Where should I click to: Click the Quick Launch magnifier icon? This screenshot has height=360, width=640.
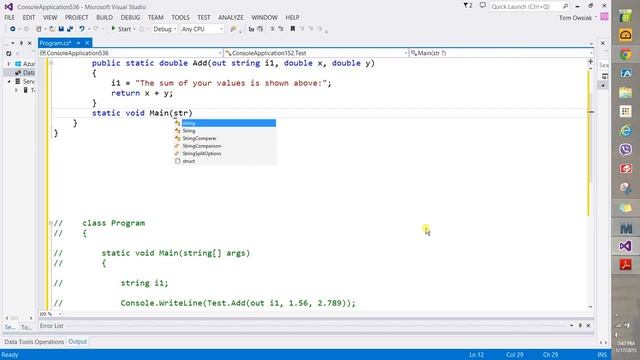pos(565,6)
